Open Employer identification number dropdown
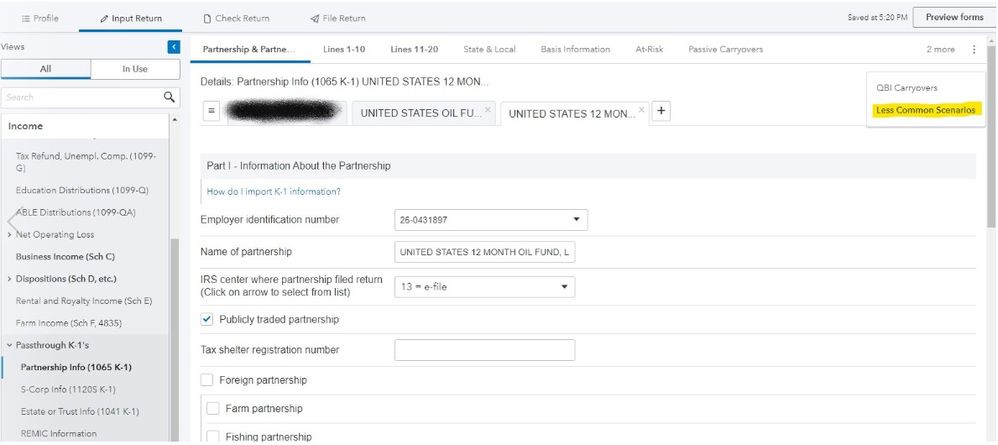 tap(575, 220)
